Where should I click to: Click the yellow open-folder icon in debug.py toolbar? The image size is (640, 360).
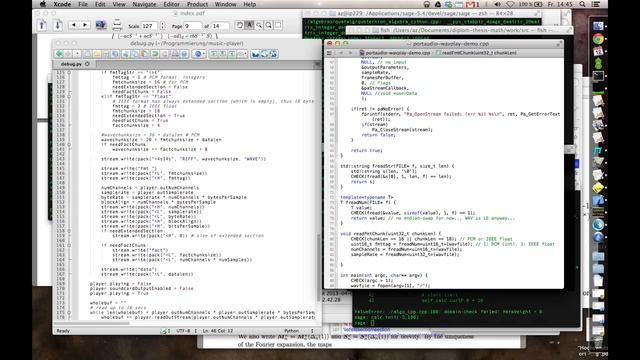click(97, 54)
